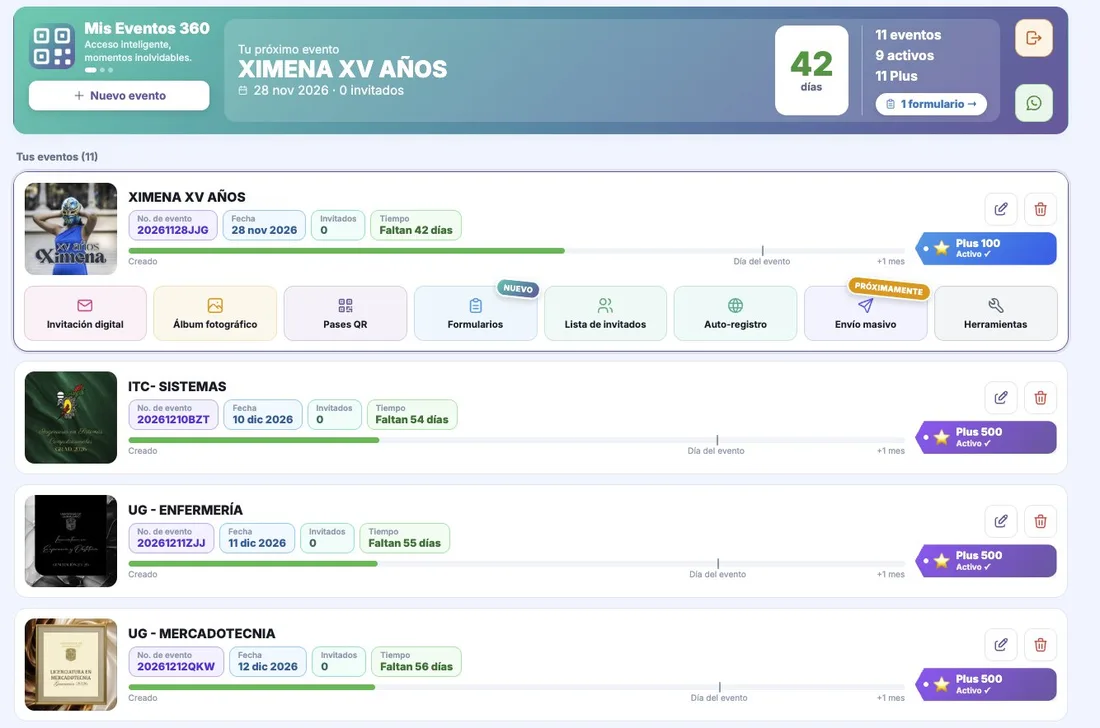Click the logout icon in header
Image resolution: width=1100 pixels, height=728 pixels.
pyautogui.click(x=1033, y=38)
